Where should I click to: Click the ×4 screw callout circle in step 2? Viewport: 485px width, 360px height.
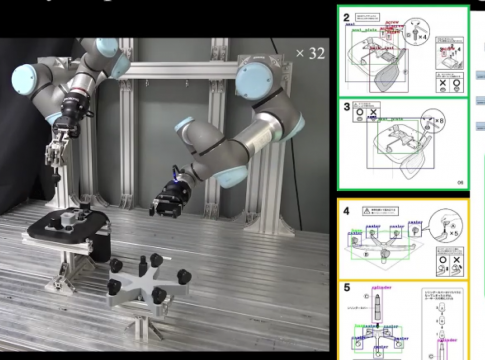tap(416, 31)
